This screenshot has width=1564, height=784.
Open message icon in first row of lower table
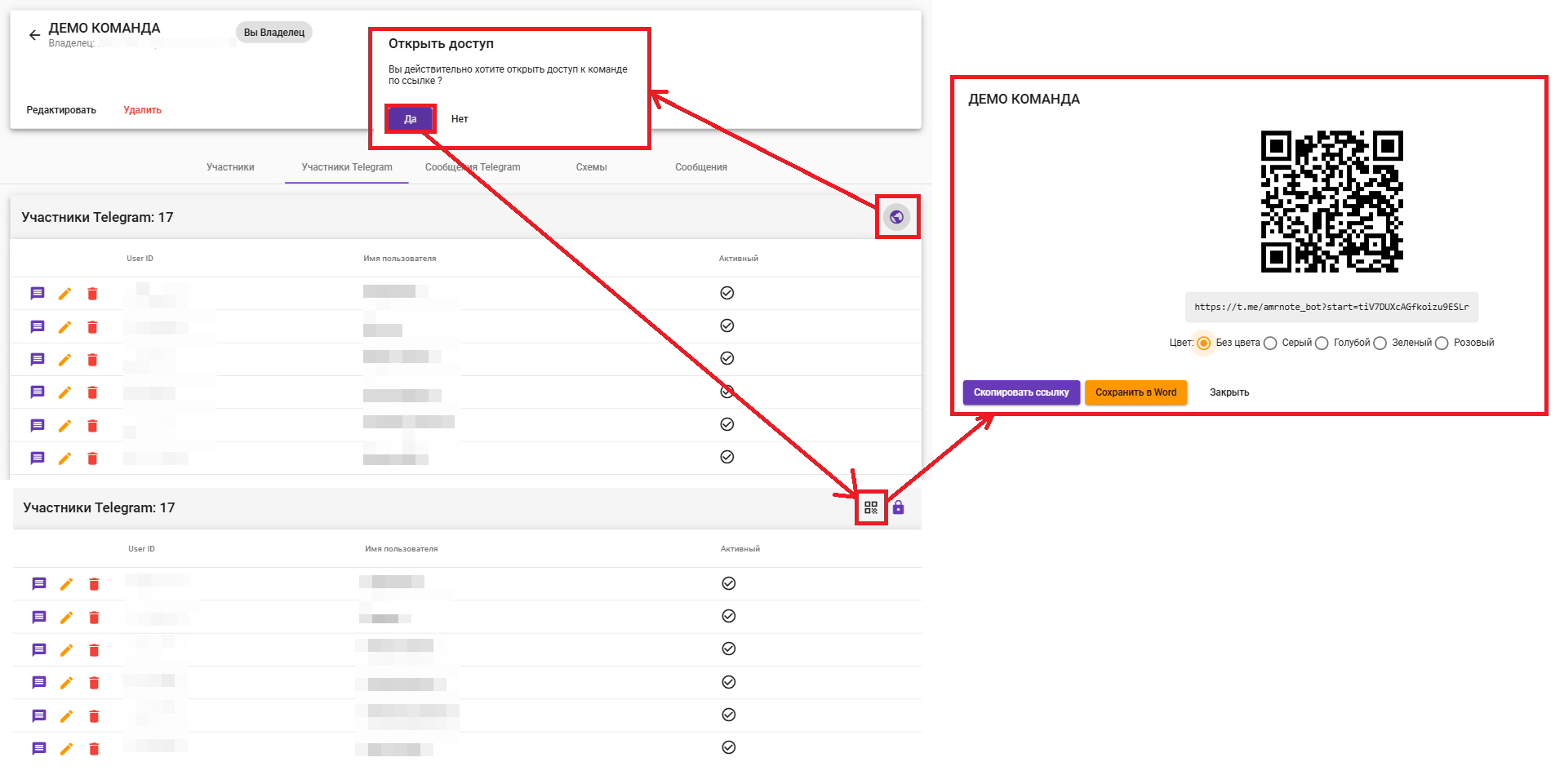tap(39, 584)
